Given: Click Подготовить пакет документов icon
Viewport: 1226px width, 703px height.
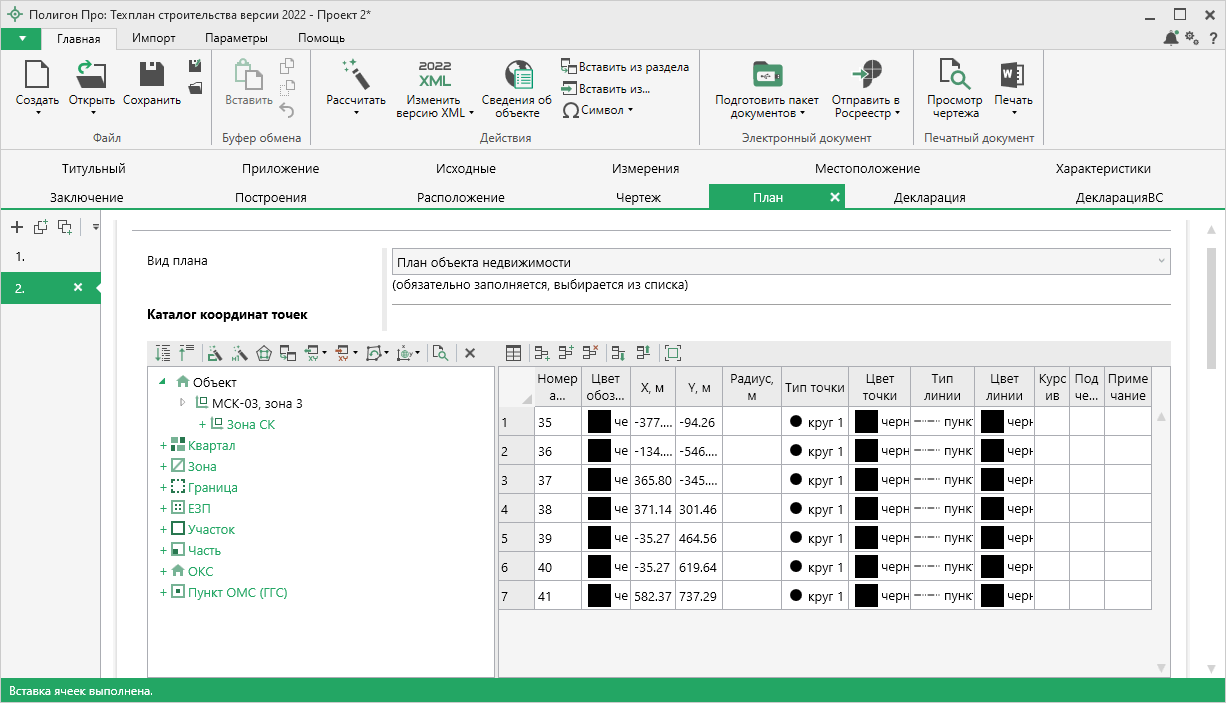Looking at the screenshot, I should coord(767,75).
